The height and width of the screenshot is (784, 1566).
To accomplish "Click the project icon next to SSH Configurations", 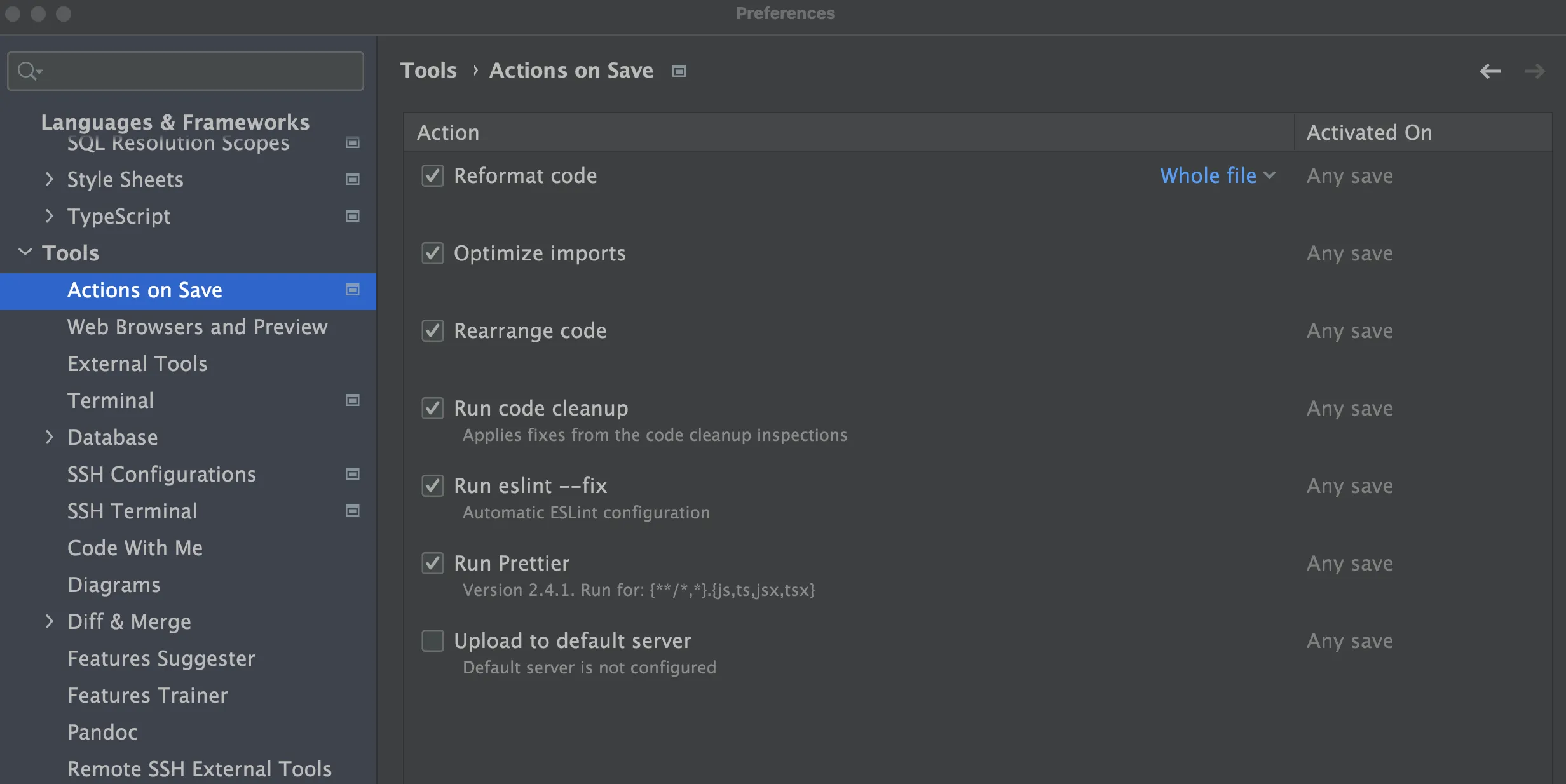I will [352, 474].
